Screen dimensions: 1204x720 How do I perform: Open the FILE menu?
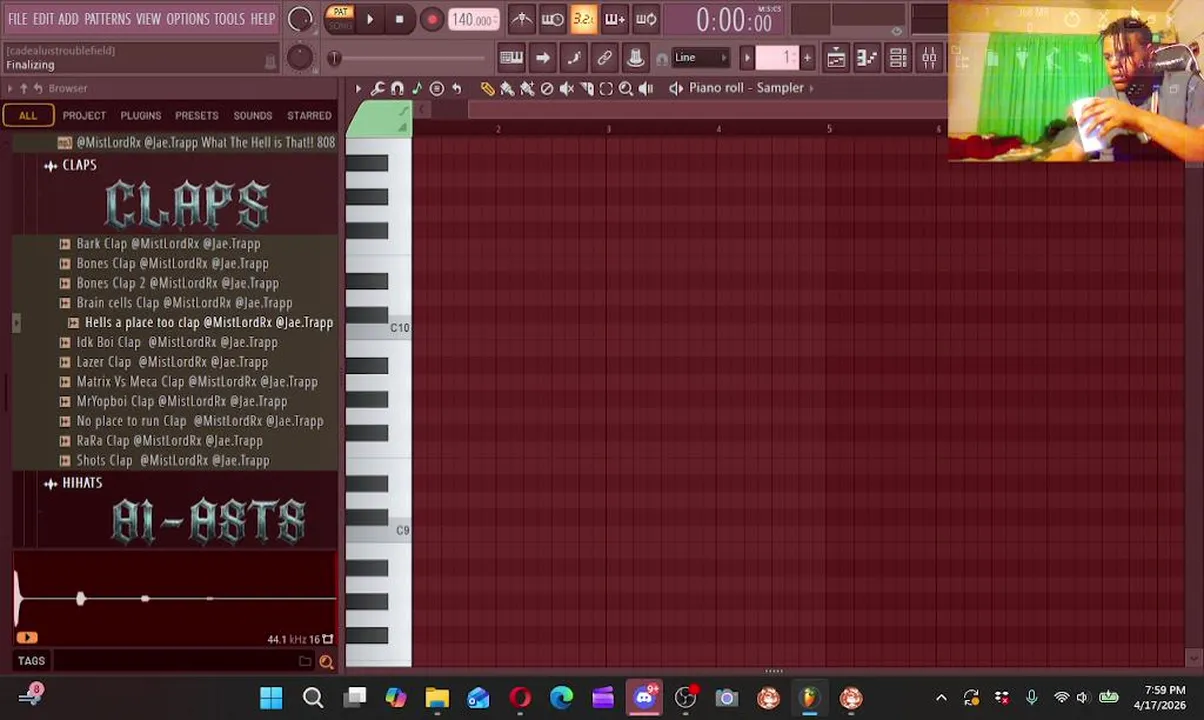18,19
